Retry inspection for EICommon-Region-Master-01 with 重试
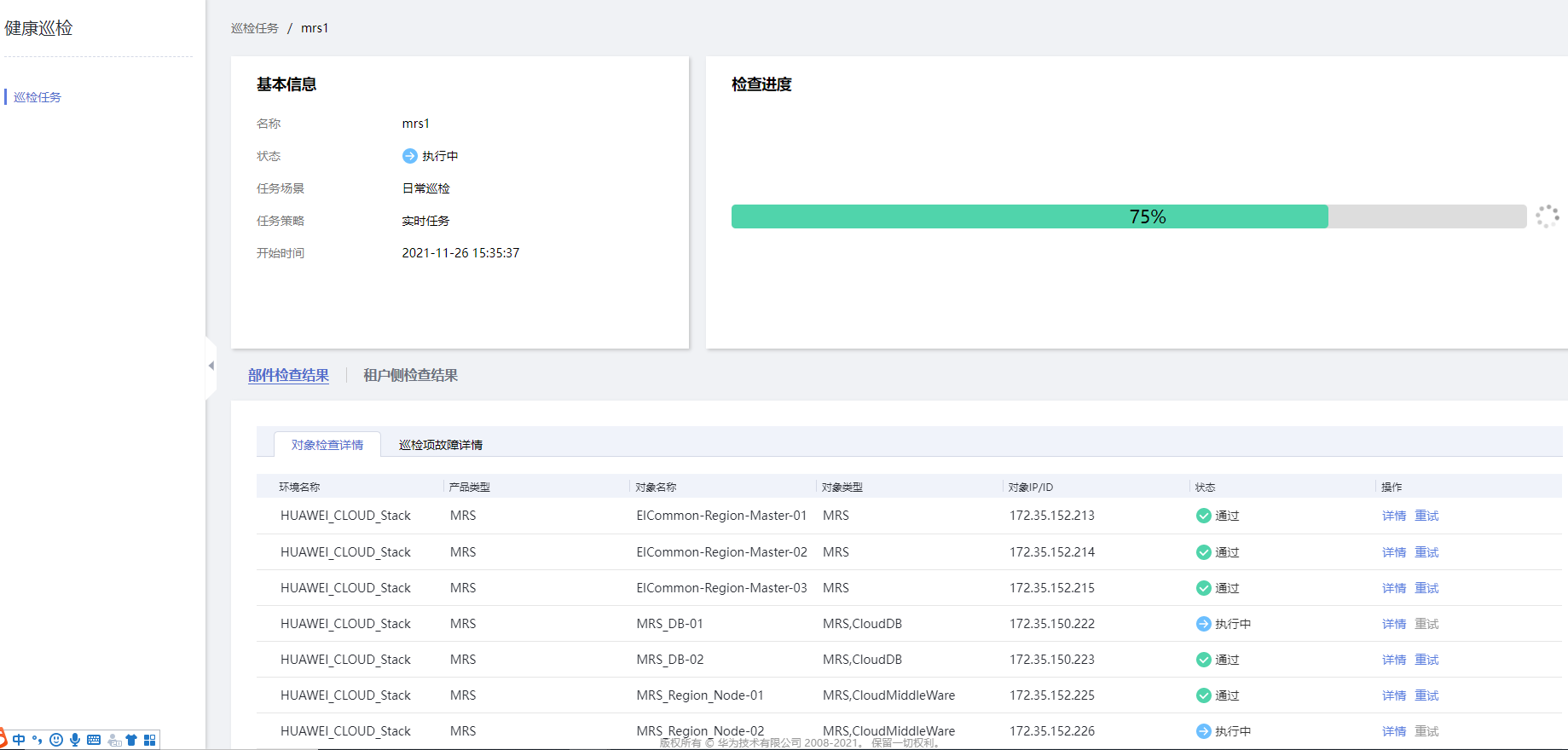This screenshot has height=750, width=1568. pyautogui.click(x=1426, y=516)
